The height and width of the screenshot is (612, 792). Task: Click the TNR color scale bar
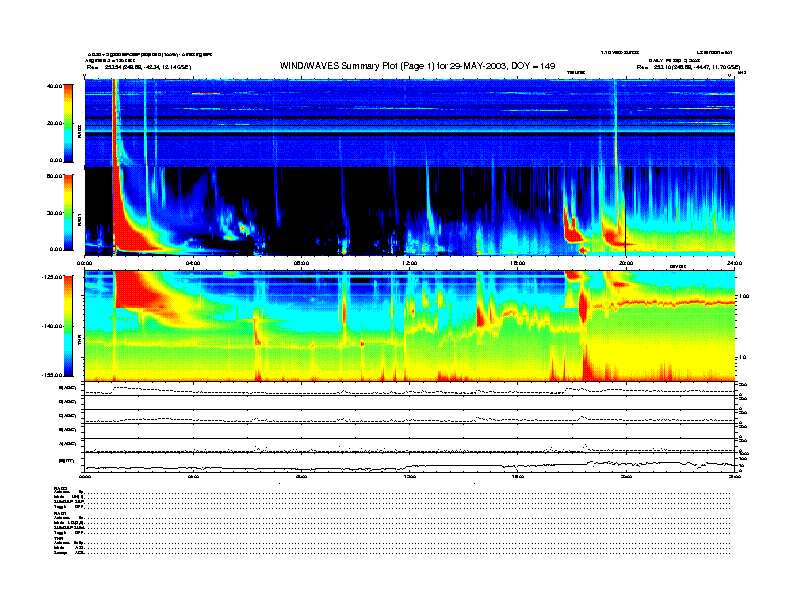pyautogui.click(x=69, y=326)
